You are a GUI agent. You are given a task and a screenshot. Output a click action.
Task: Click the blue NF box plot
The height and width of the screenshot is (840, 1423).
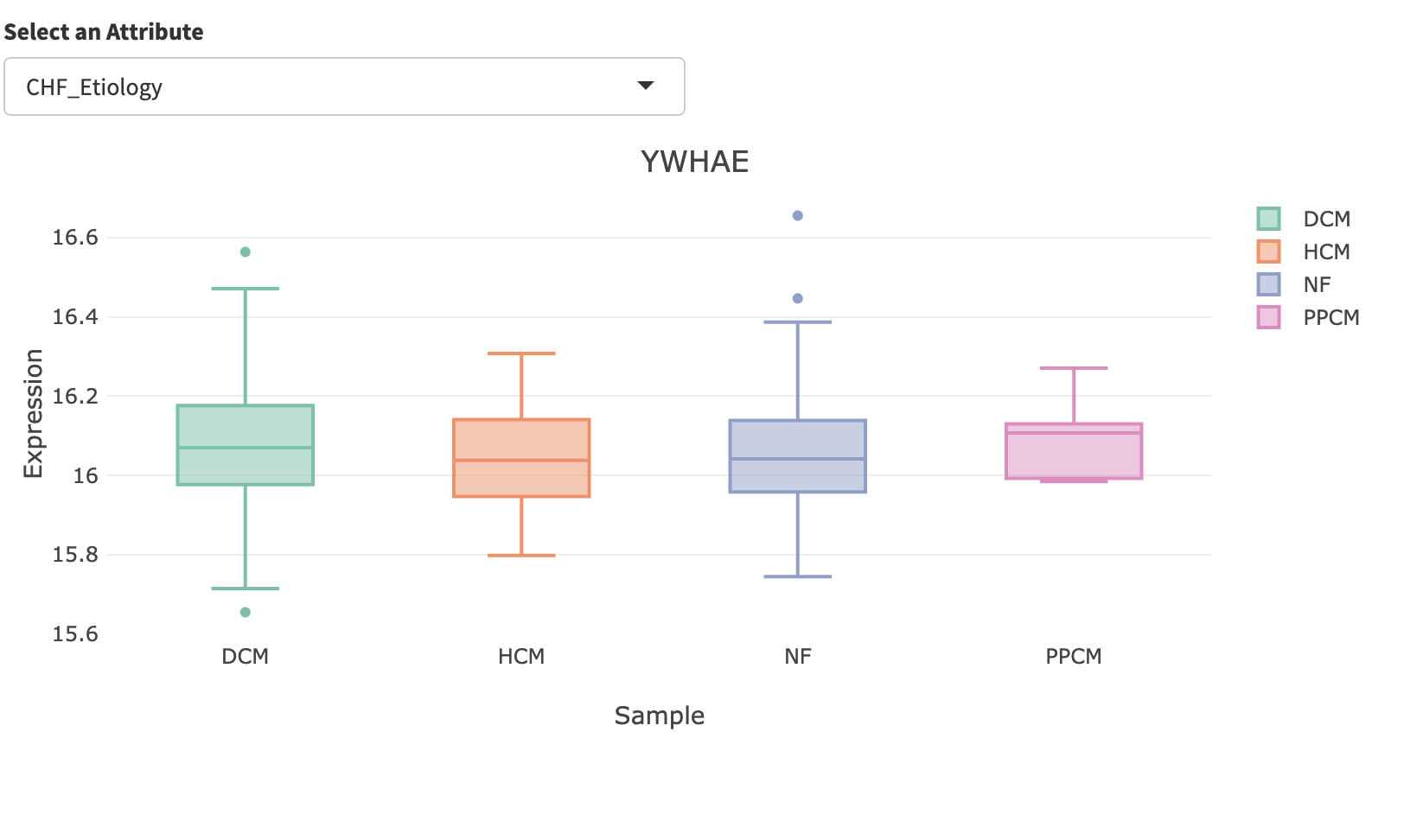pyautogui.click(x=797, y=456)
